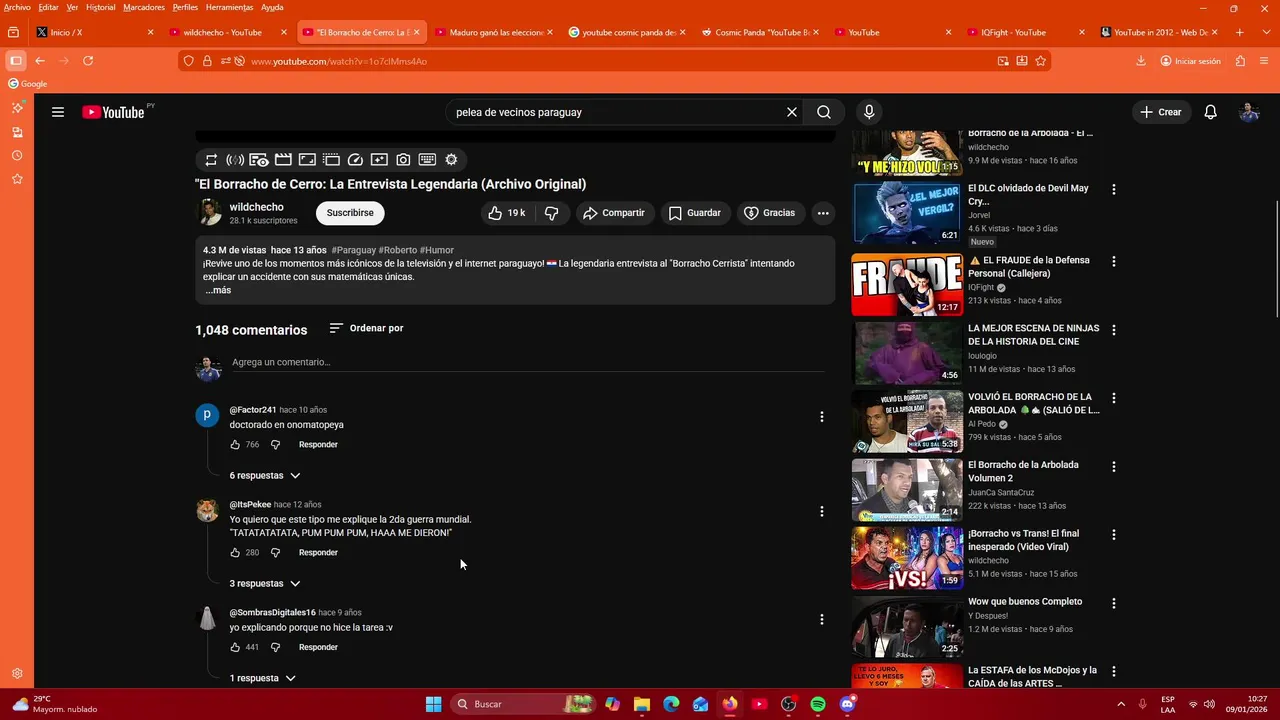This screenshot has height=720, width=1280.
Task: Open keyboard shortcuts icon under video
Action: pyautogui.click(x=427, y=159)
